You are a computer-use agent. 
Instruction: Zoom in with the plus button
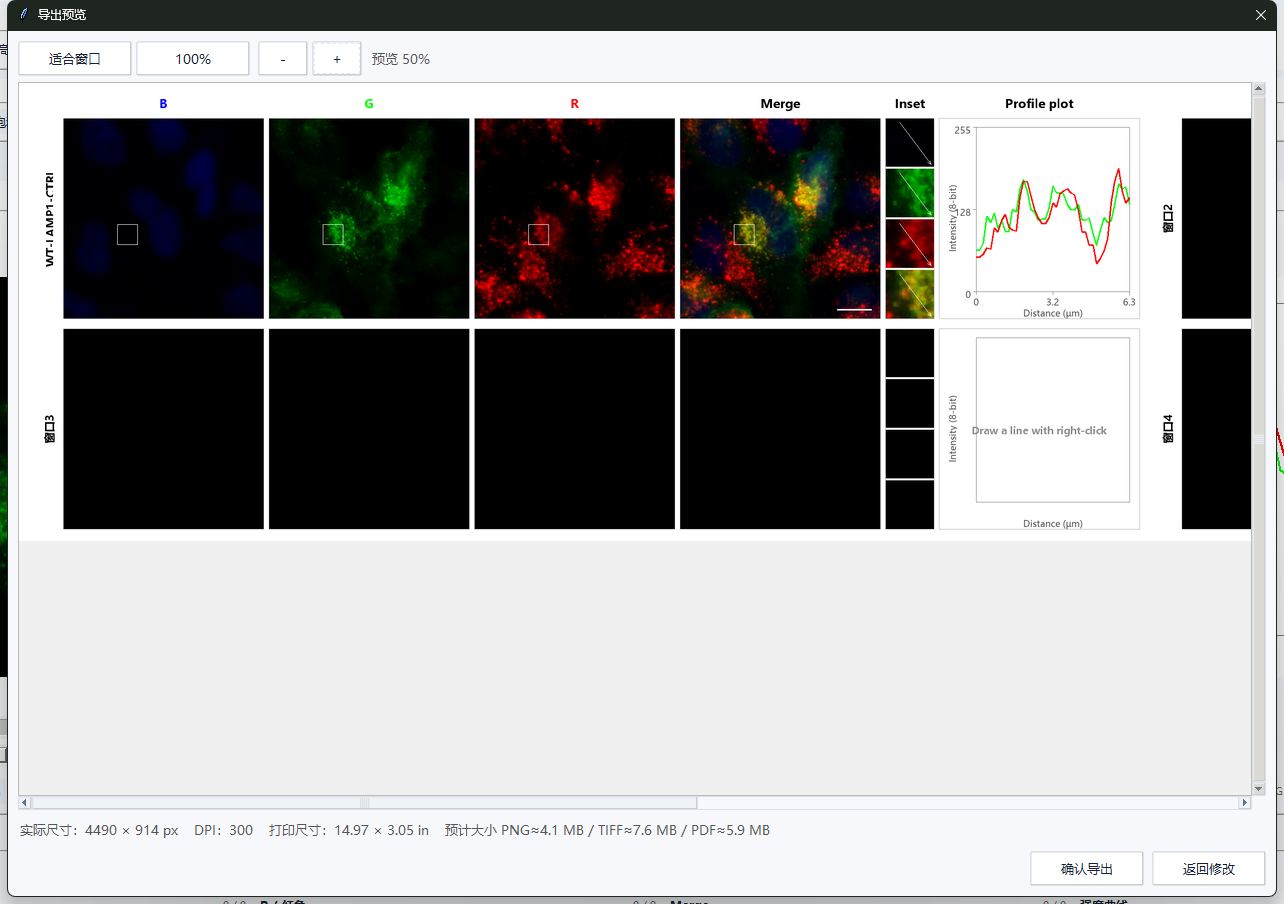click(337, 59)
